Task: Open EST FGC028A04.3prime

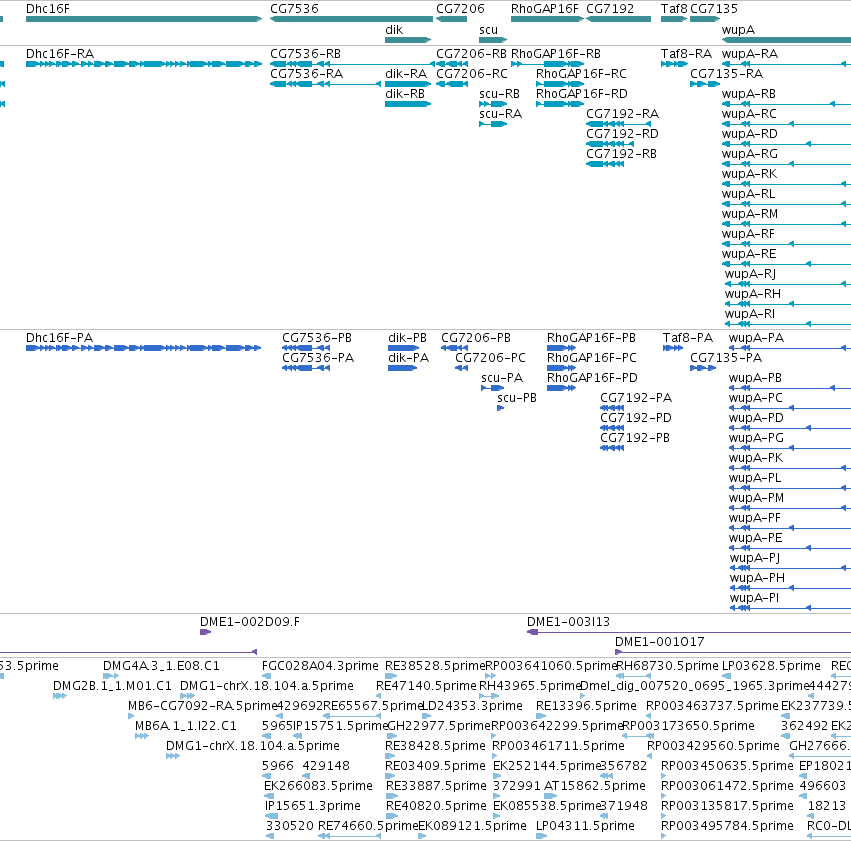Action: click(x=266, y=676)
